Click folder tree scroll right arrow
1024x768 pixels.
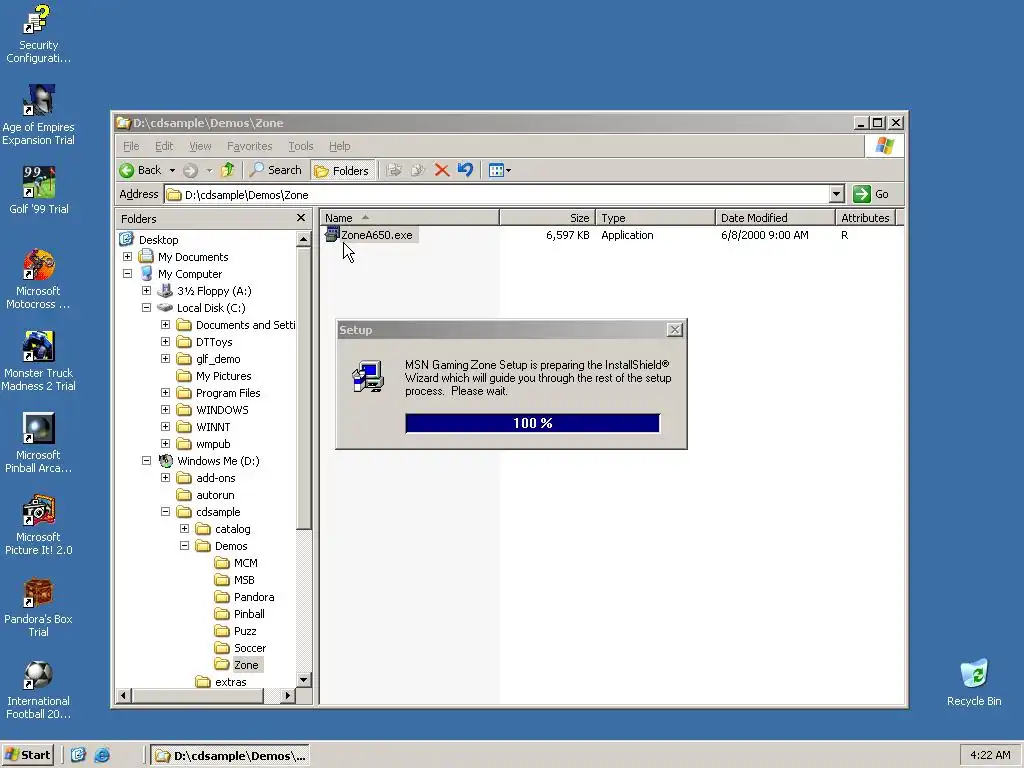(x=288, y=696)
